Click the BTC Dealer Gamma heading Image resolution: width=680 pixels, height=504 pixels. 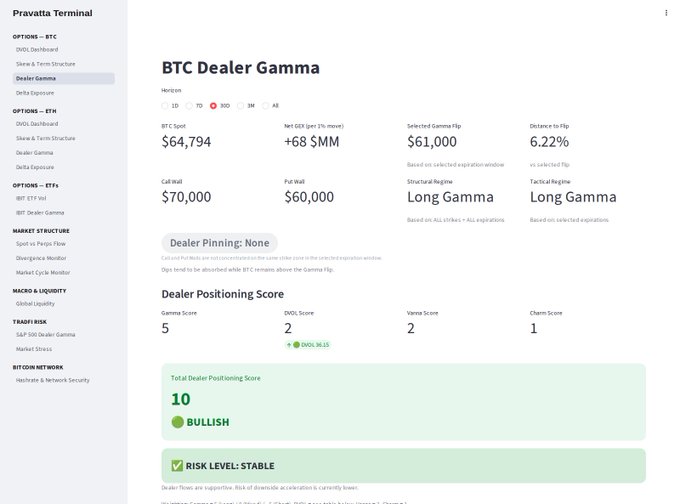click(241, 68)
